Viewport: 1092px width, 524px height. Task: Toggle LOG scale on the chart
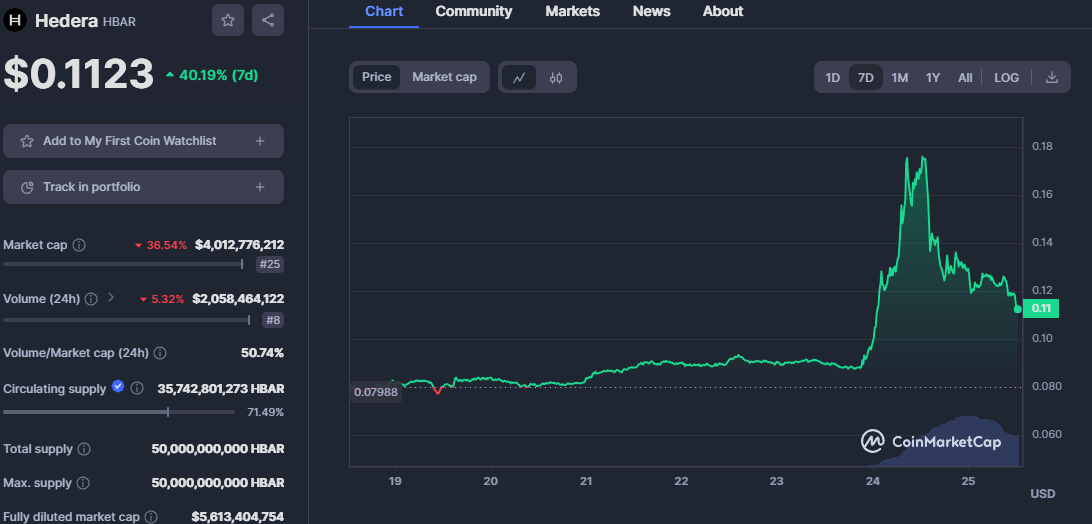point(1006,77)
